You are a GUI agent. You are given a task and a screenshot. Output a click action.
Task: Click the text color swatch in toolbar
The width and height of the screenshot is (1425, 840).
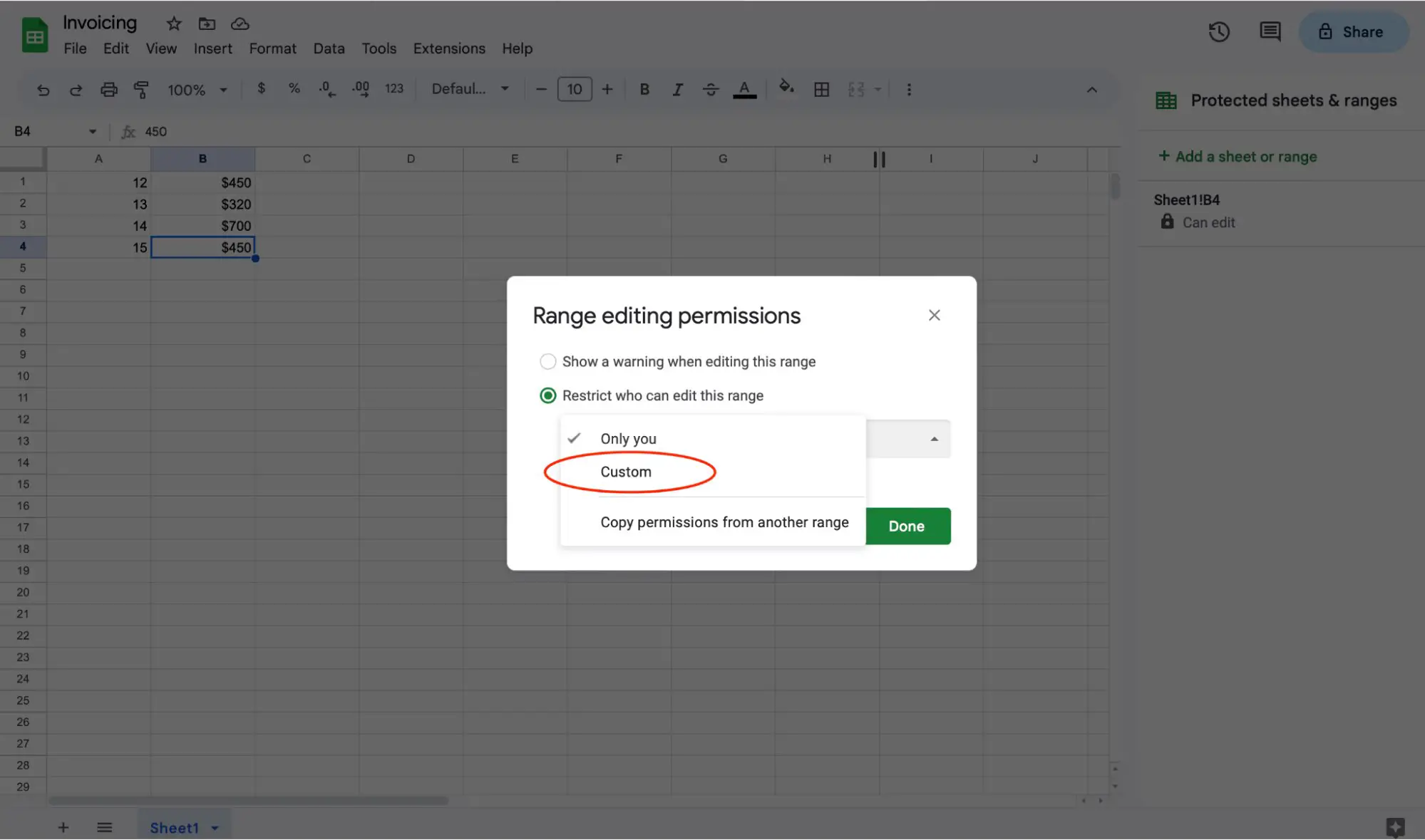[x=745, y=90]
